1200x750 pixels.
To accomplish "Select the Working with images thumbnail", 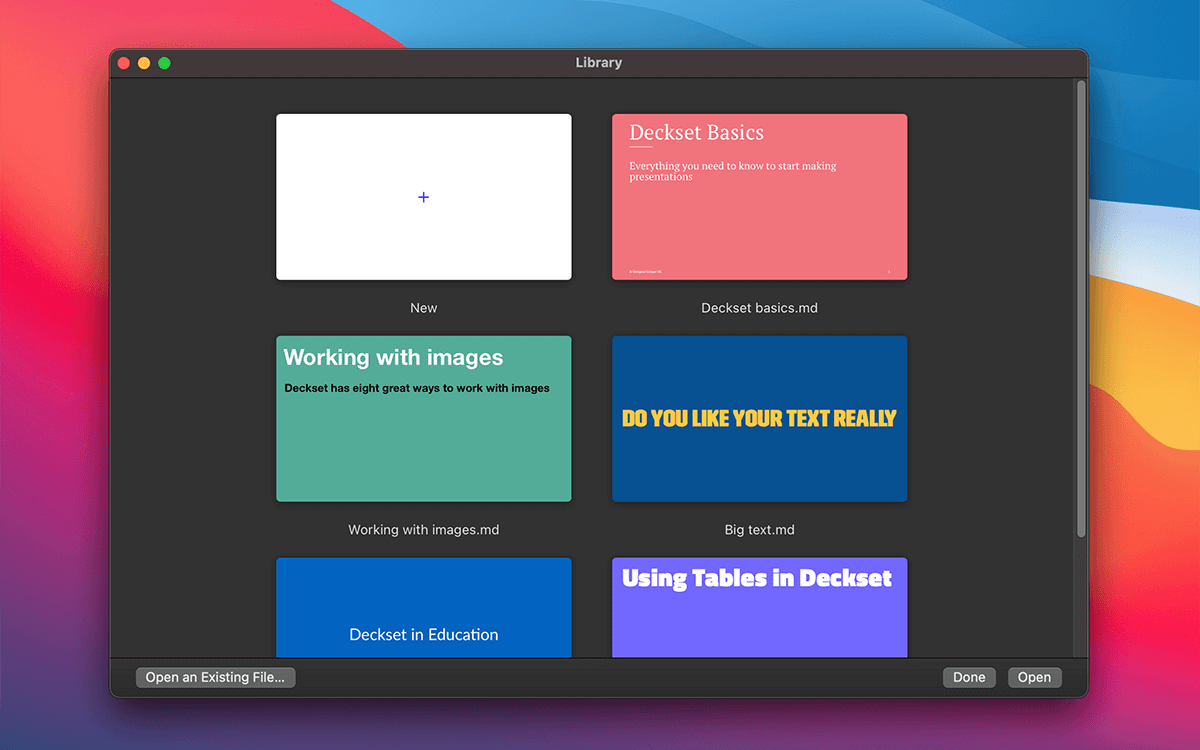I will (x=424, y=419).
